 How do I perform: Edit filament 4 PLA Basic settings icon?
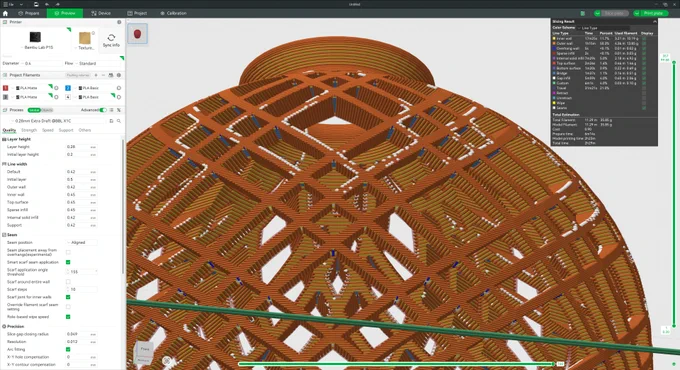[119, 97]
